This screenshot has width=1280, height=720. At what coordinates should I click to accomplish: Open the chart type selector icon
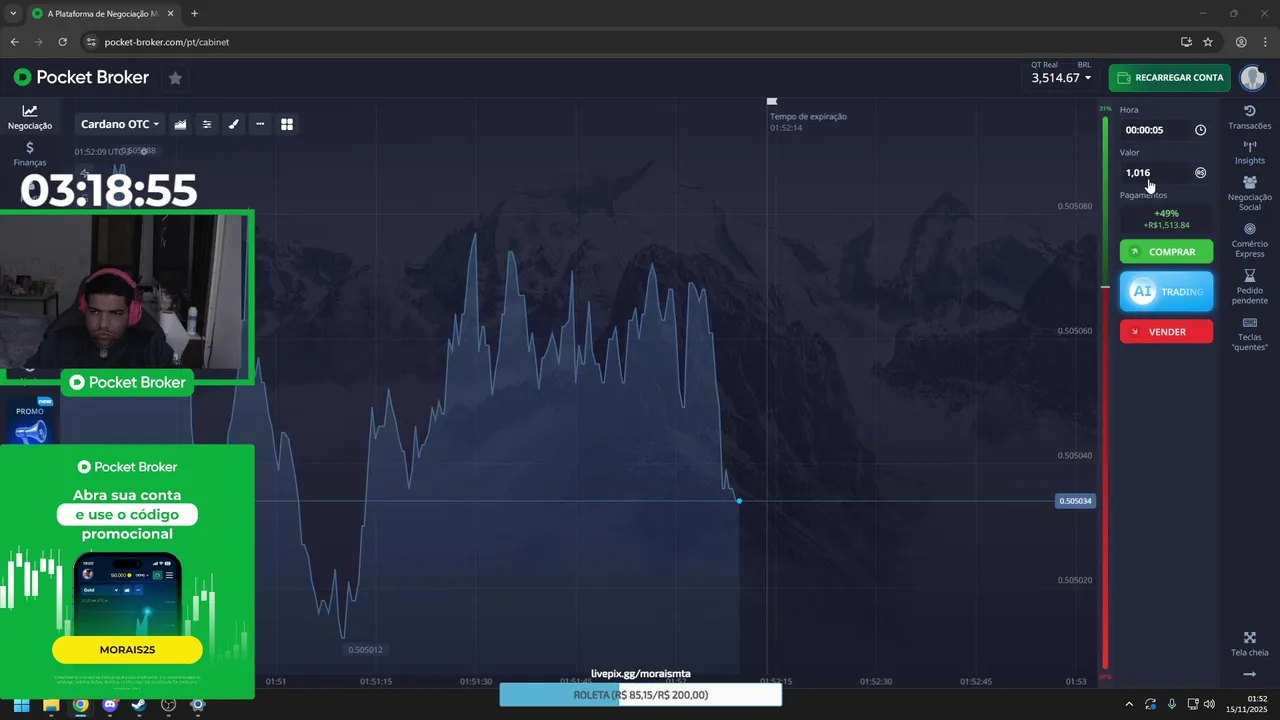(x=181, y=124)
